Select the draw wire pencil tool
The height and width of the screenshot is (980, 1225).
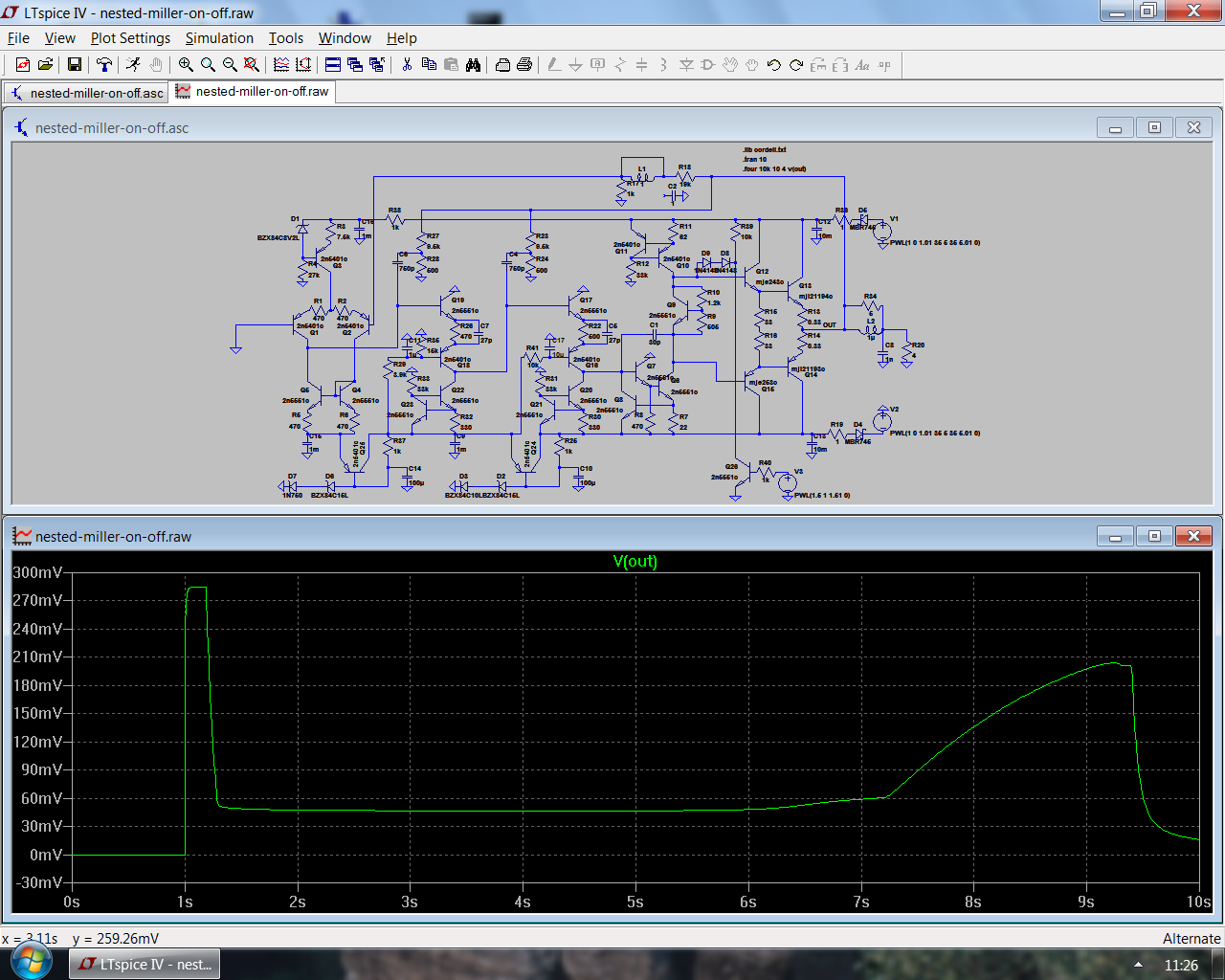(553, 65)
